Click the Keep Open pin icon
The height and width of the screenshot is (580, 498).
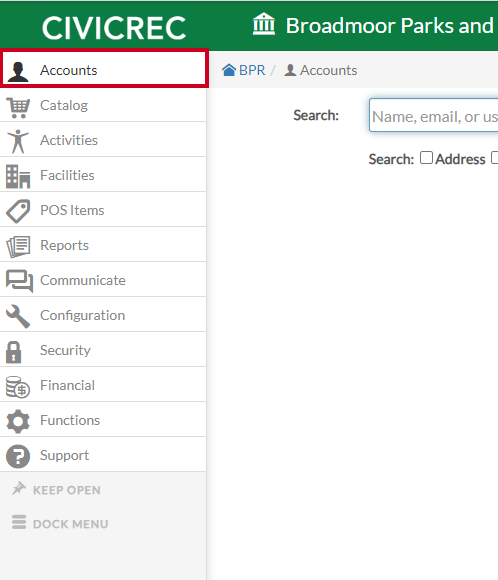[x=18, y=488]
